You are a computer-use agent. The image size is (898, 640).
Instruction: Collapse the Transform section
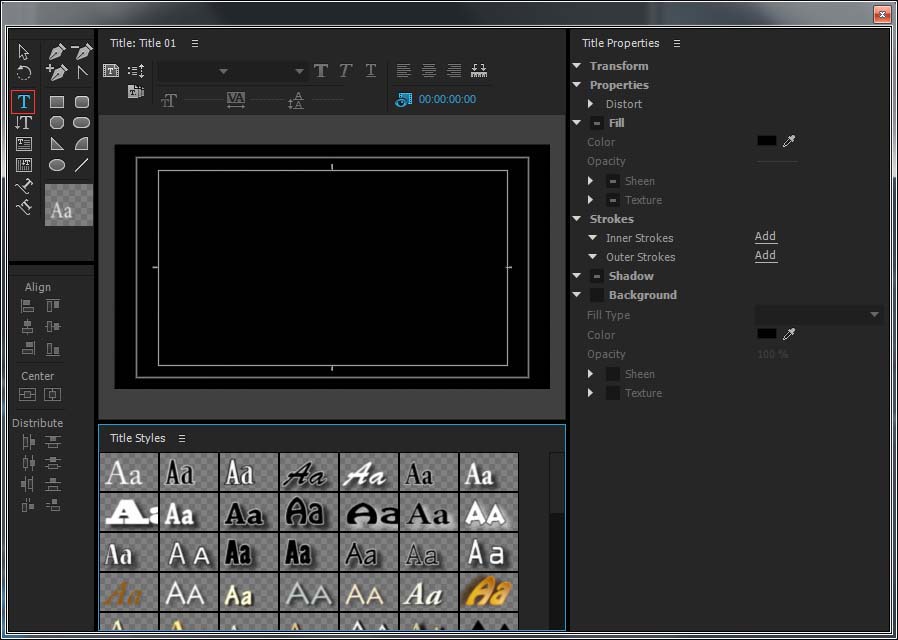pyautogui.click(x=577, y=66)
